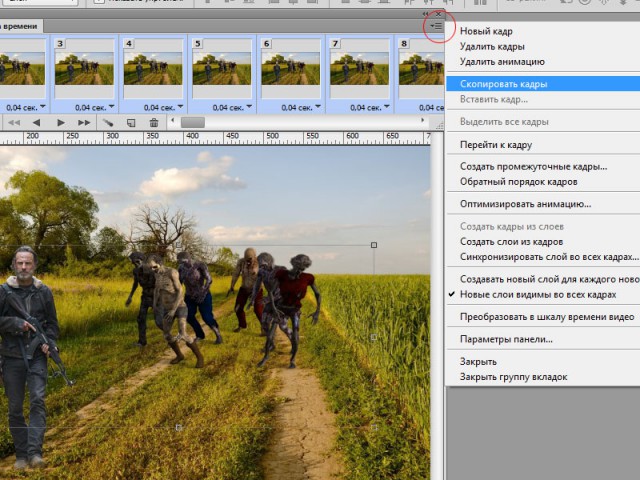Open frame 6 delay time dropdown

click(318, 107)
